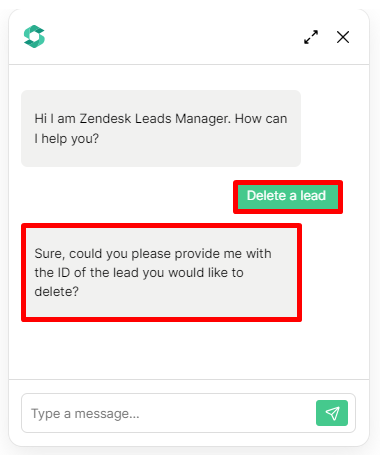Screen dimensions: 380x455
Task: Click the blank chat area below the last reply
Action: point(189,350)
